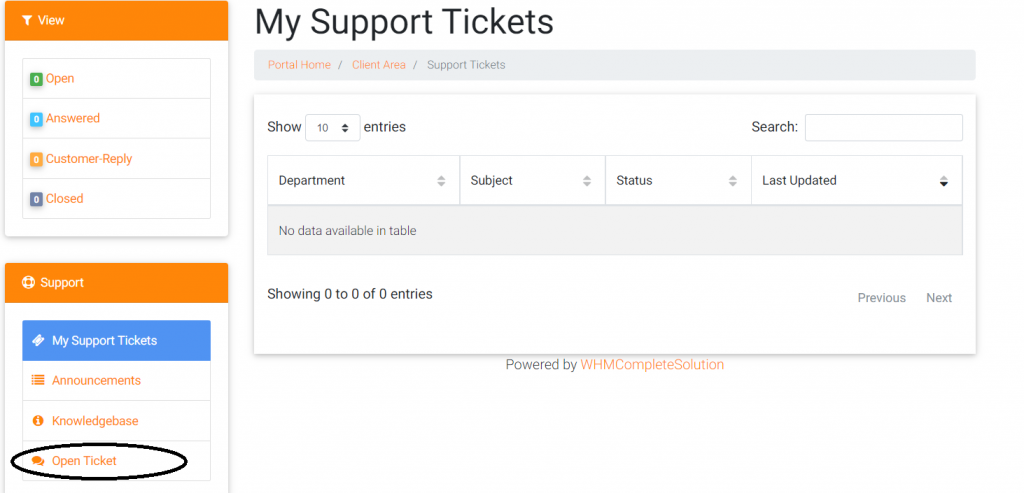
Task: Click the Next pagination button
Action: [x=939, y=298]
